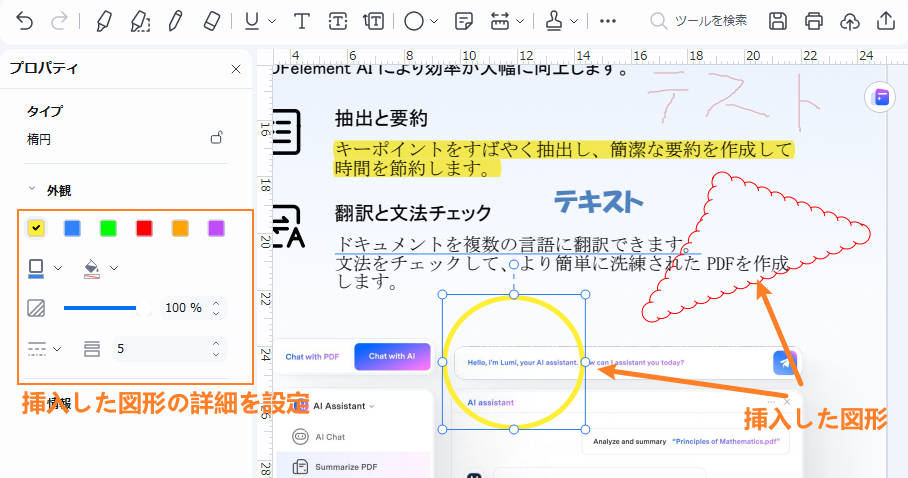This screenshot has height=478, width=908.
Task: Click the Summarize PDF item
Action: coord(346,467)
